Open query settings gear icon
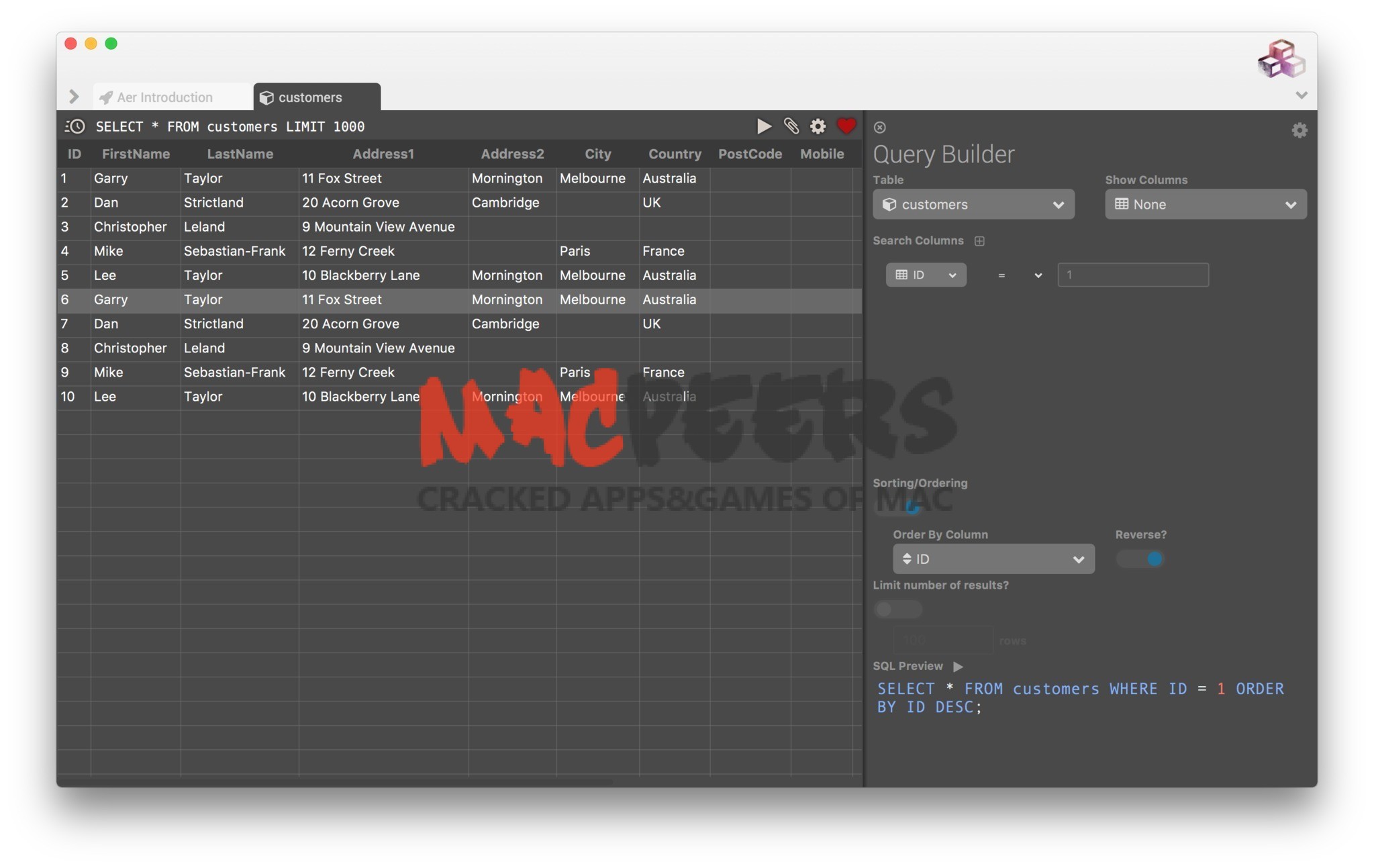This screenshot has width=1374, height=868. (x=818, y=126)
